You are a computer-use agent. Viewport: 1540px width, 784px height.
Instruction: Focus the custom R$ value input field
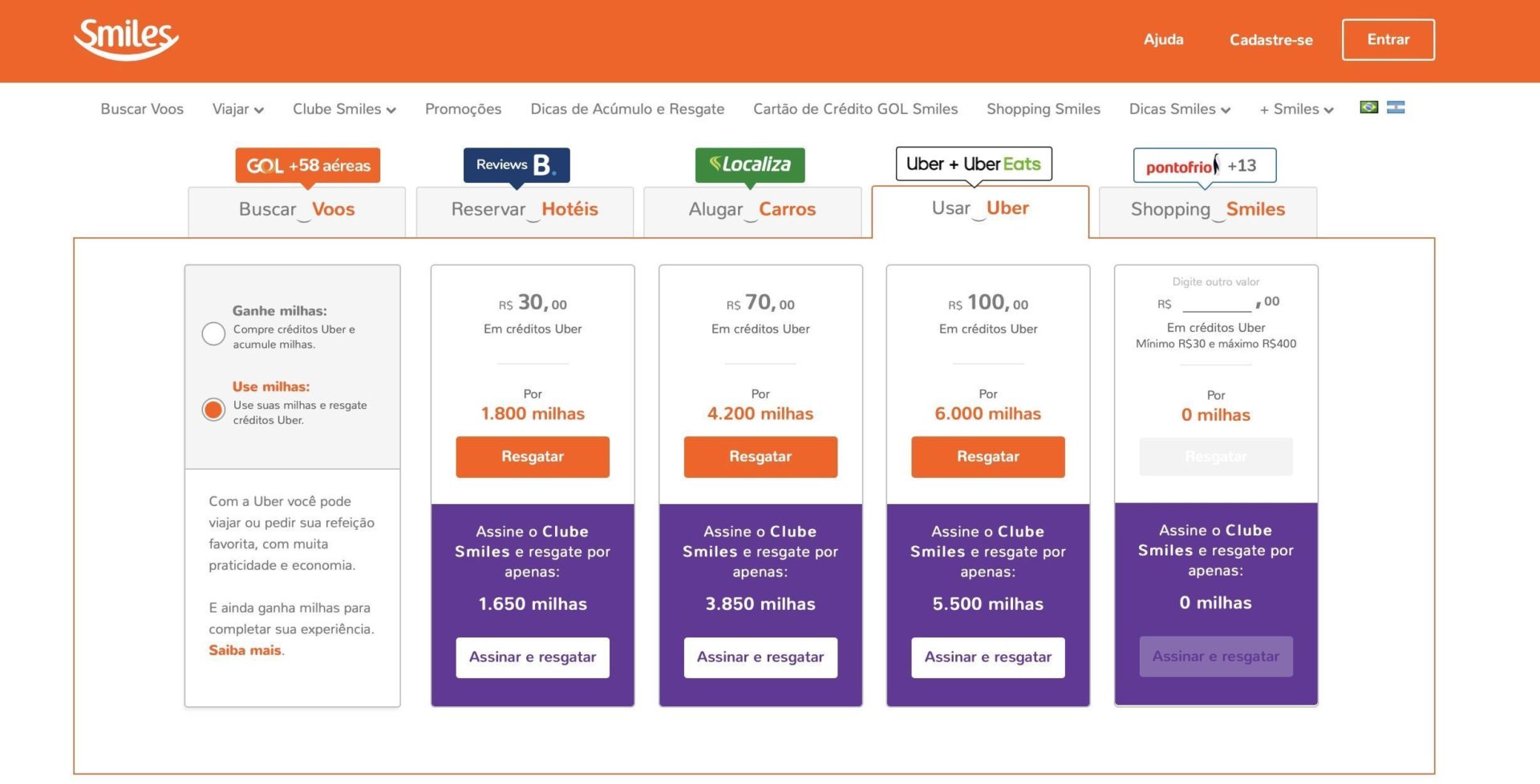click(x=1217, y=303)
